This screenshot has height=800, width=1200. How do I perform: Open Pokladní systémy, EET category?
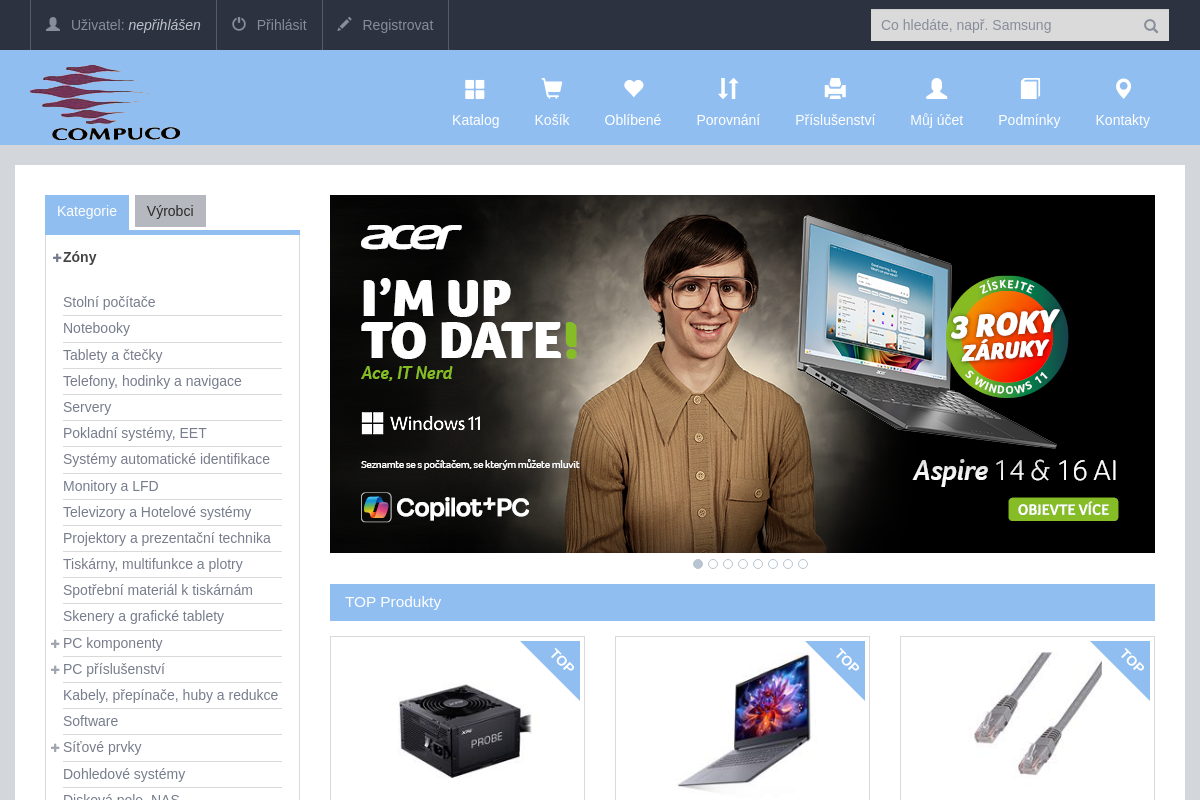(x=135, y=433)
